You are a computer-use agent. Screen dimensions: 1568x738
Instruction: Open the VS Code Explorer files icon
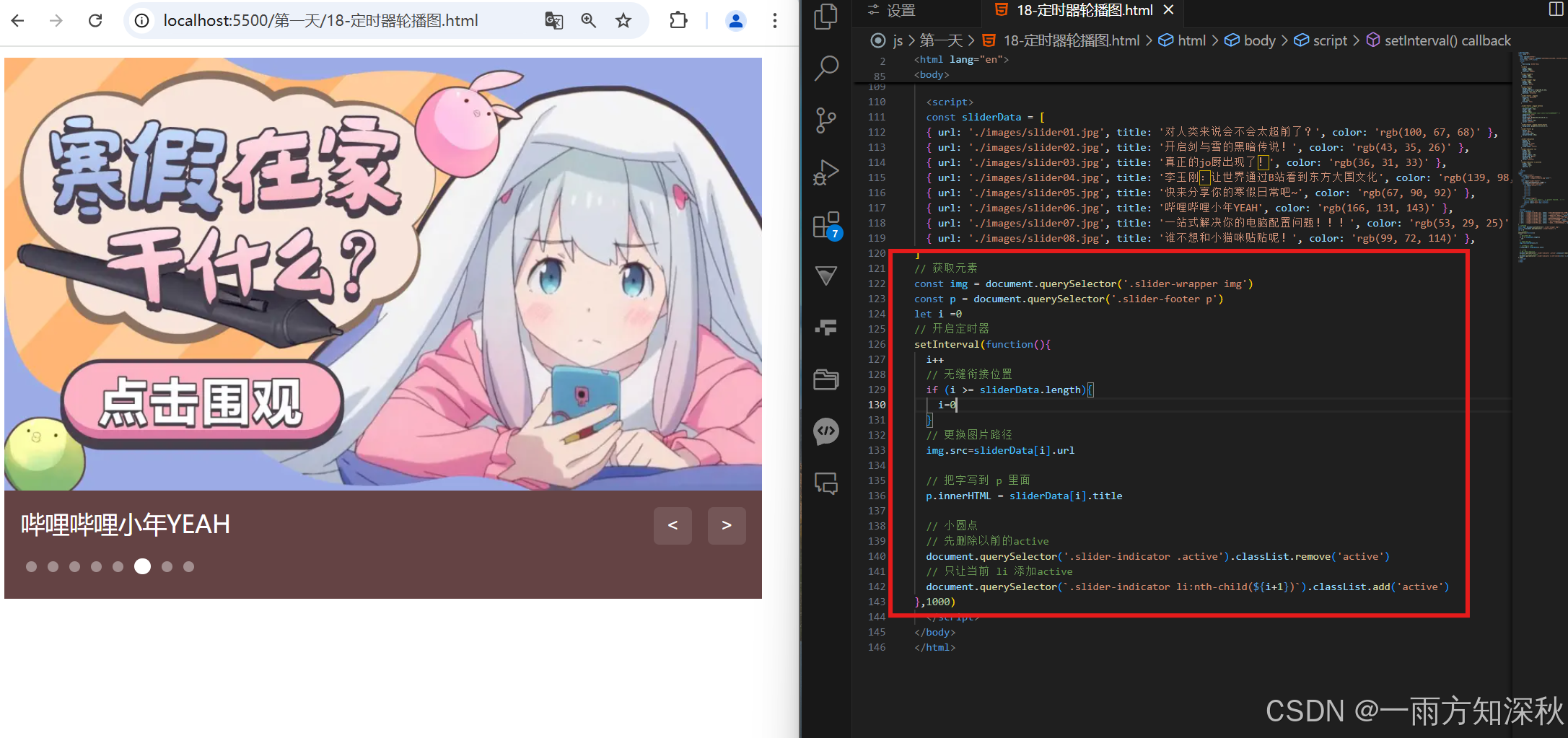click(x=826, y=17)
